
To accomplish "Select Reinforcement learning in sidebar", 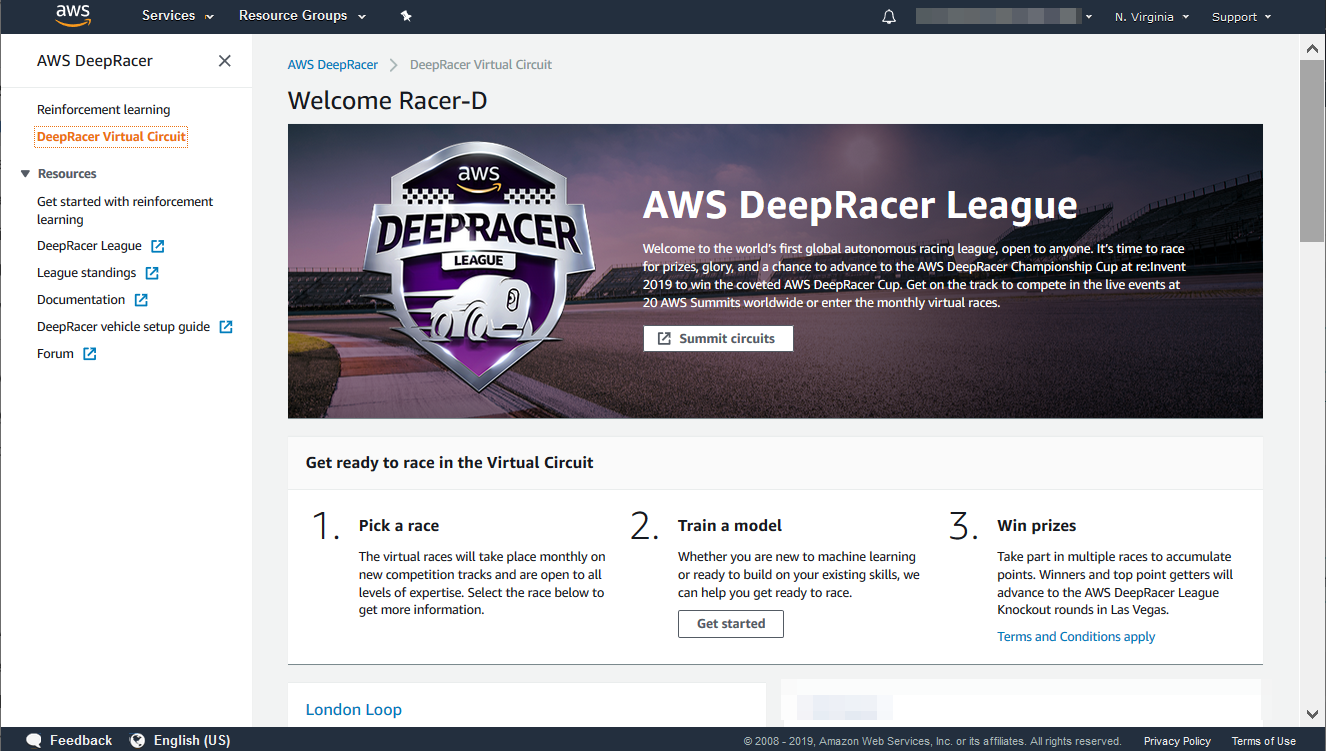I will tap(103, 110).
